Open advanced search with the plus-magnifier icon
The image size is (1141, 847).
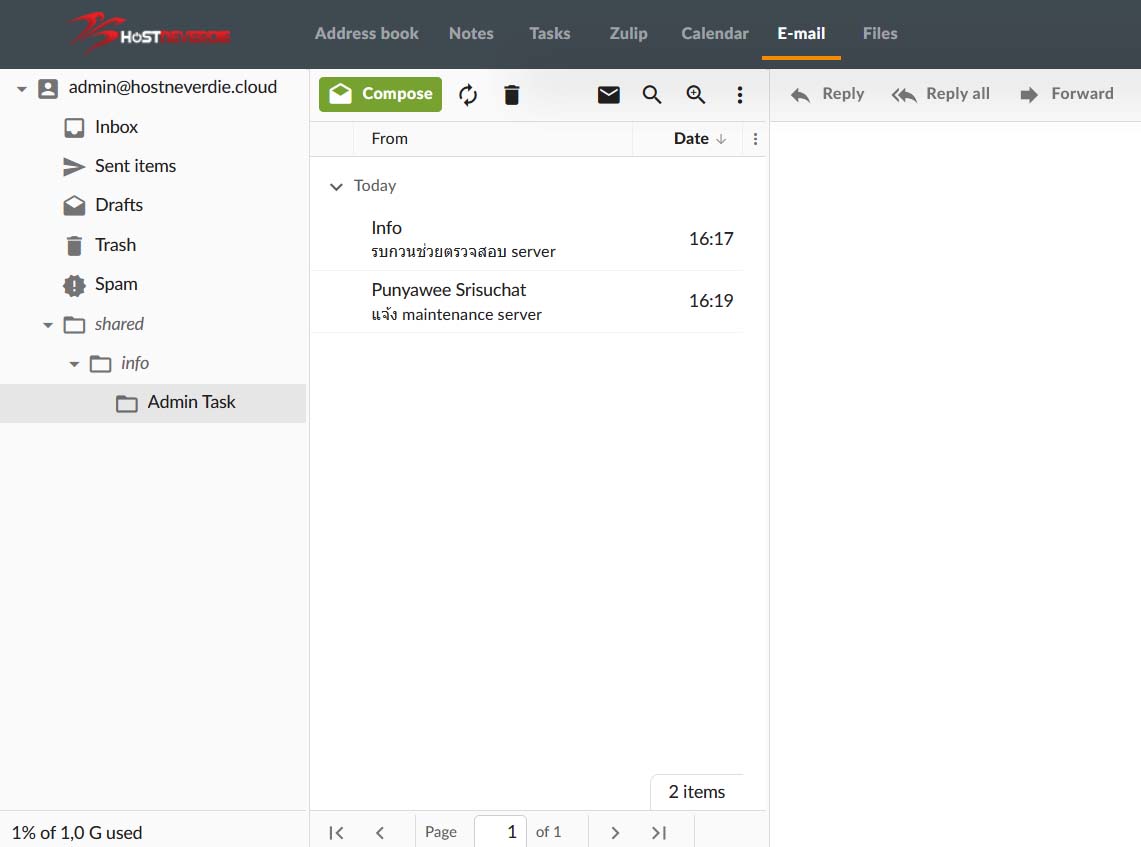click(x=696, y=95)
